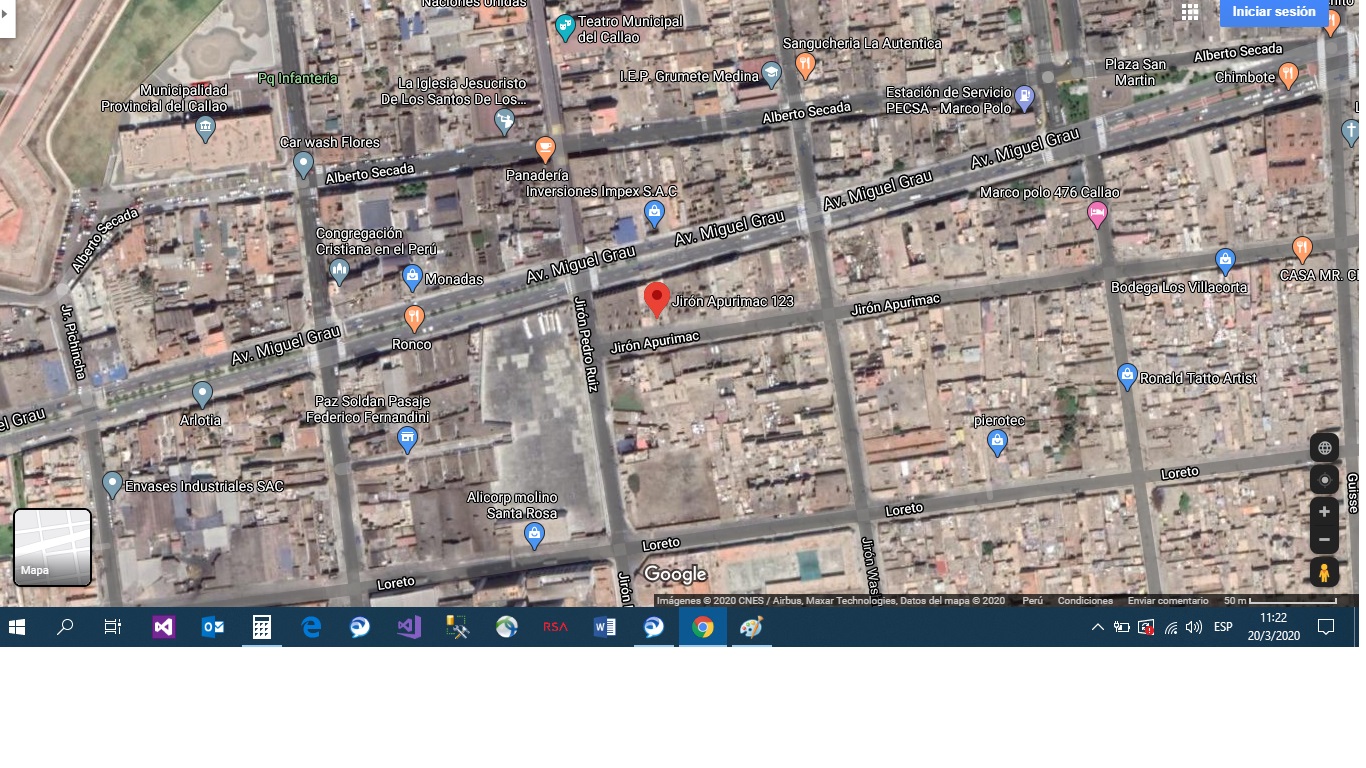Open the Bodega Los Villacorta marker
Image resolution: width=1366 pixels, height=768 pixels.
pyautogui.click(x=1225, y=262)
